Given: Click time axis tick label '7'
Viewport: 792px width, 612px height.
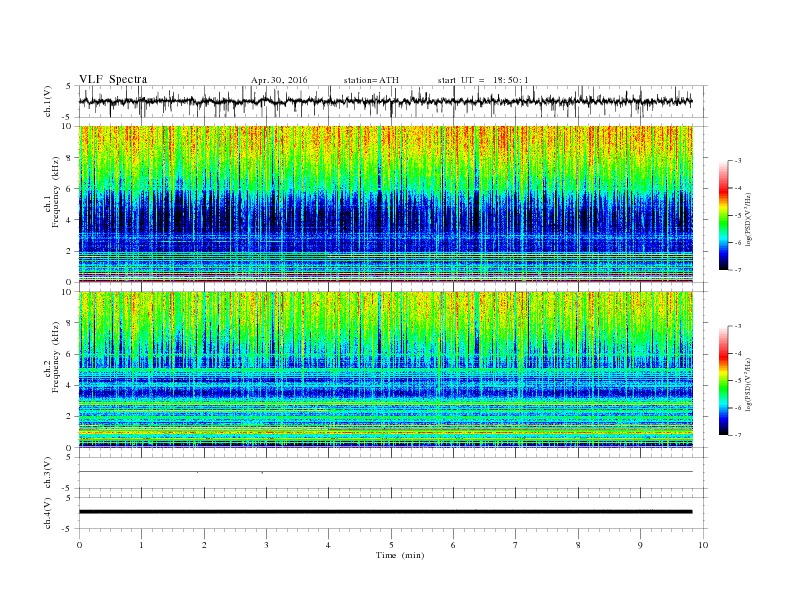Looking at the screenshot, I should click(x=516, y=545).
